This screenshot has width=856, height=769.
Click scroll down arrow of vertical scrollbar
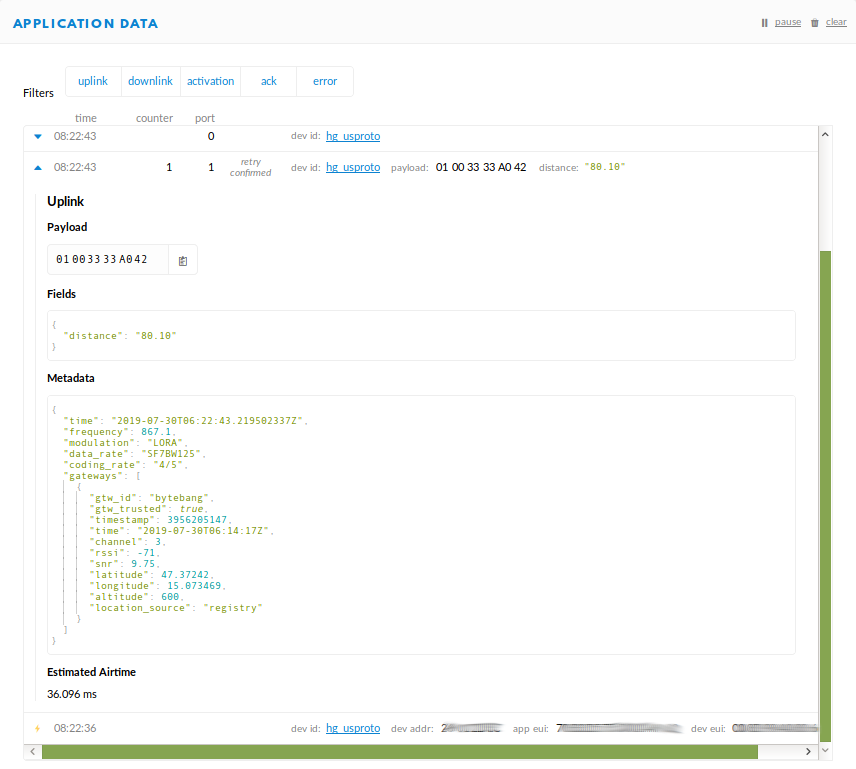[x=825, y=750]
